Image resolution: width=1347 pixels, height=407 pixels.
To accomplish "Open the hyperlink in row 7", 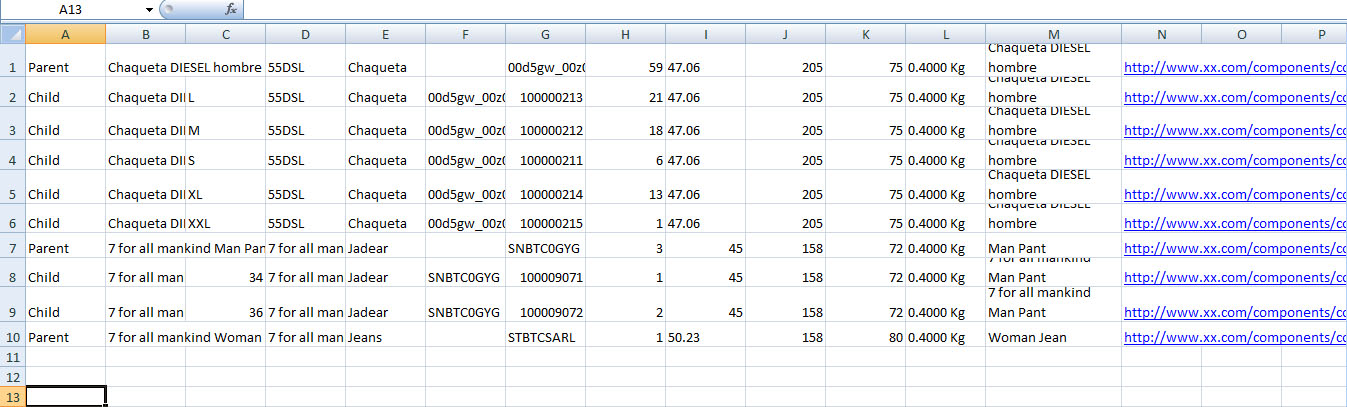I will click(x=1235, y=248).
